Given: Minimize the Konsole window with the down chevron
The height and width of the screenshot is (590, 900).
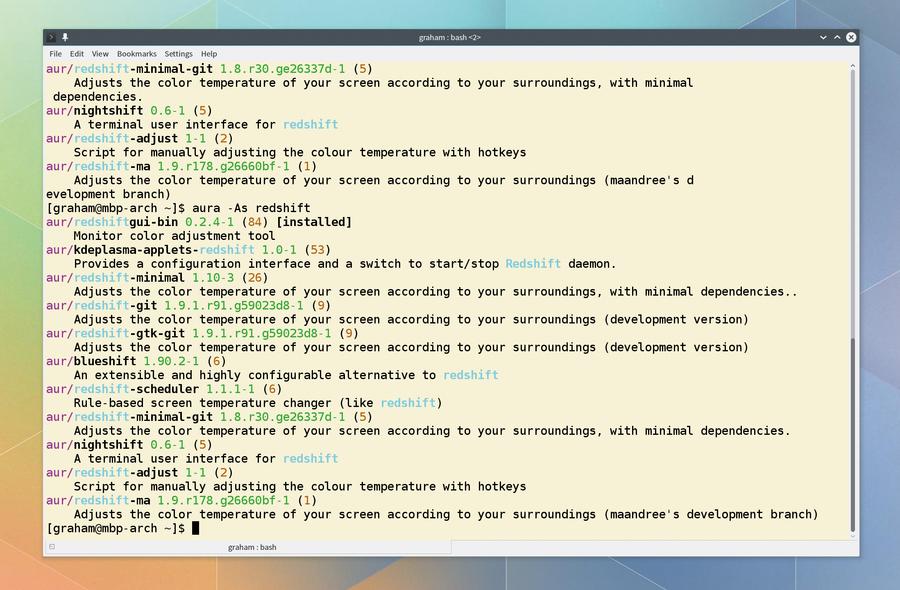Looking at the screenshot, I should pos(823,37).
